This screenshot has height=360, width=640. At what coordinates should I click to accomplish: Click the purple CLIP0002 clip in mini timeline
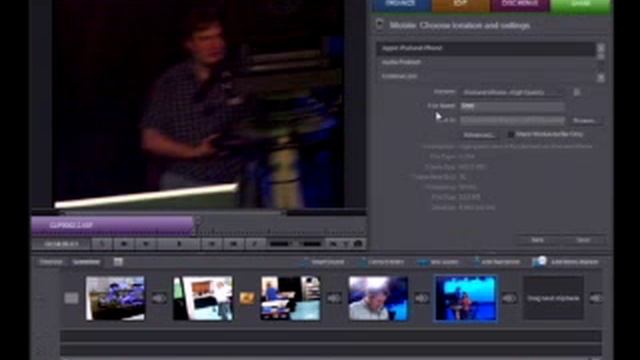[112, 225]
